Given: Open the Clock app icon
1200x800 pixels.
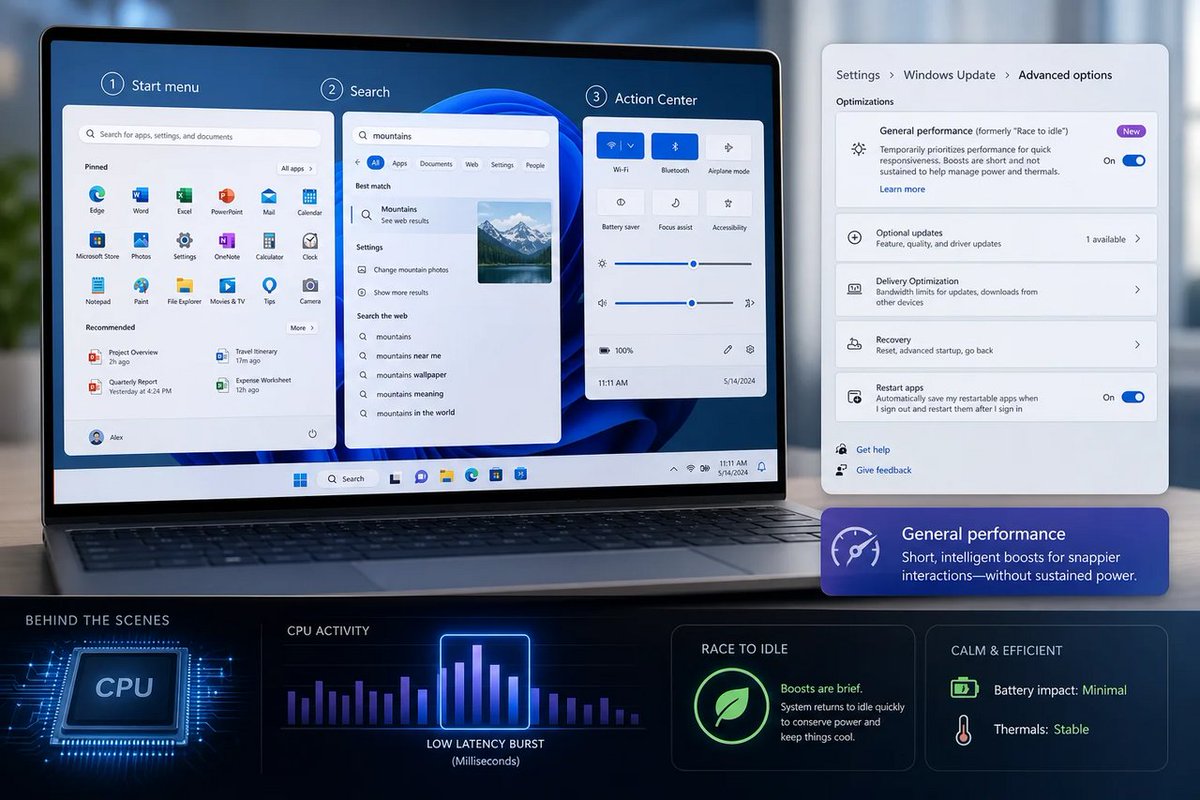Looking at the screenshot, I should point(310,240).
